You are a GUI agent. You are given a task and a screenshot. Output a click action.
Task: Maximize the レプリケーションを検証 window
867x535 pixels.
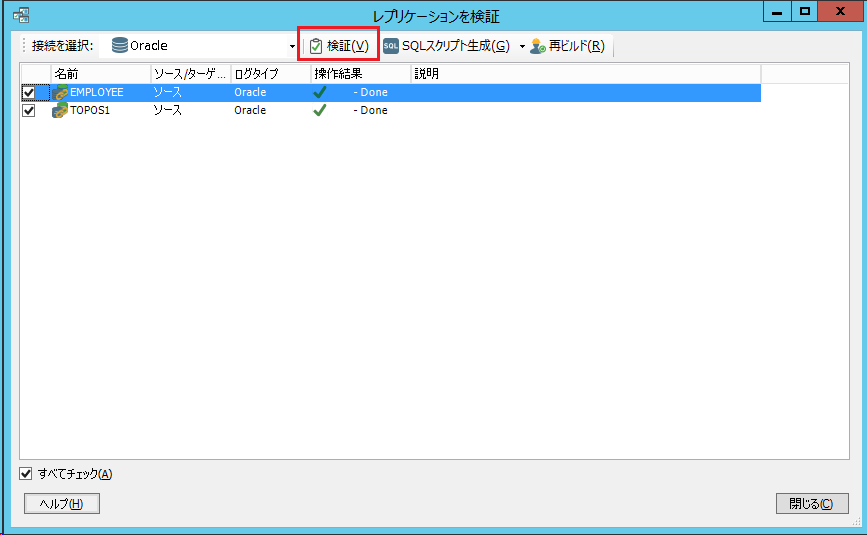804,11
